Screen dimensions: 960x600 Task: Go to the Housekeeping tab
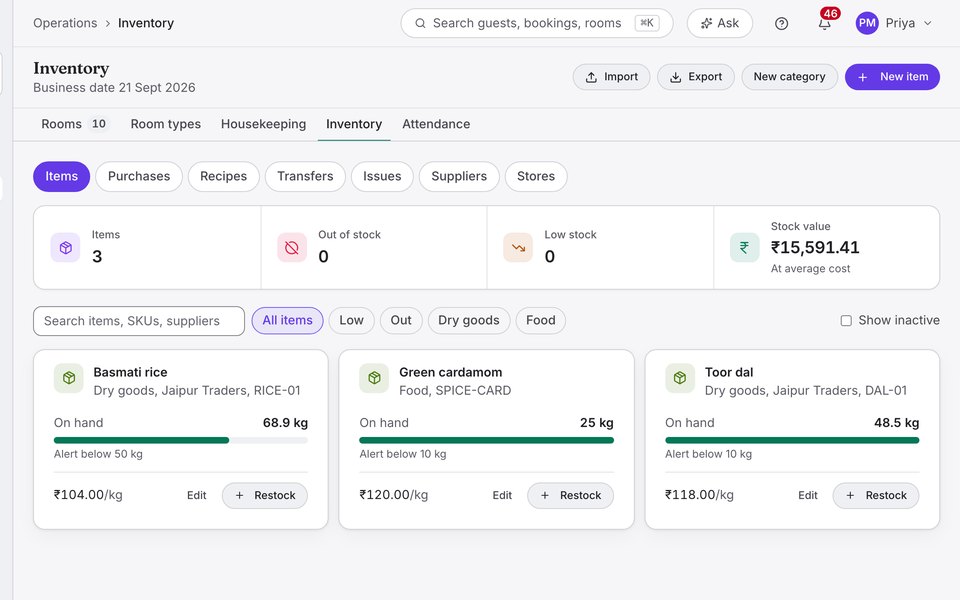[263, 124]
